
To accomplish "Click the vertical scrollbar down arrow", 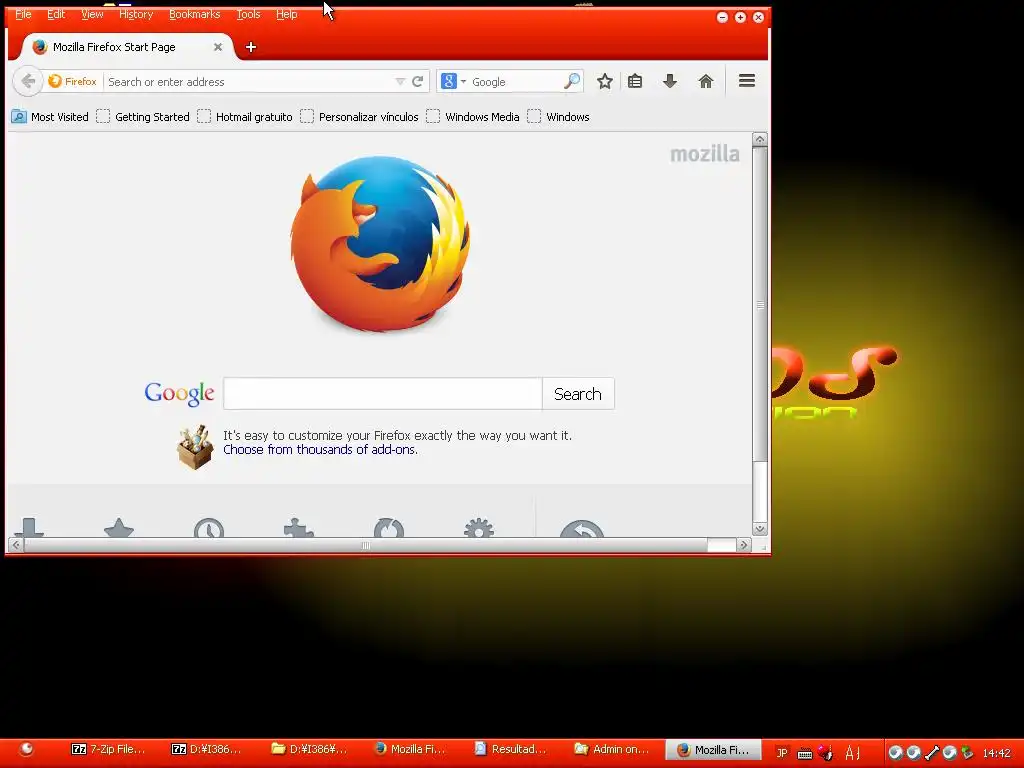I will click(760, 529).
